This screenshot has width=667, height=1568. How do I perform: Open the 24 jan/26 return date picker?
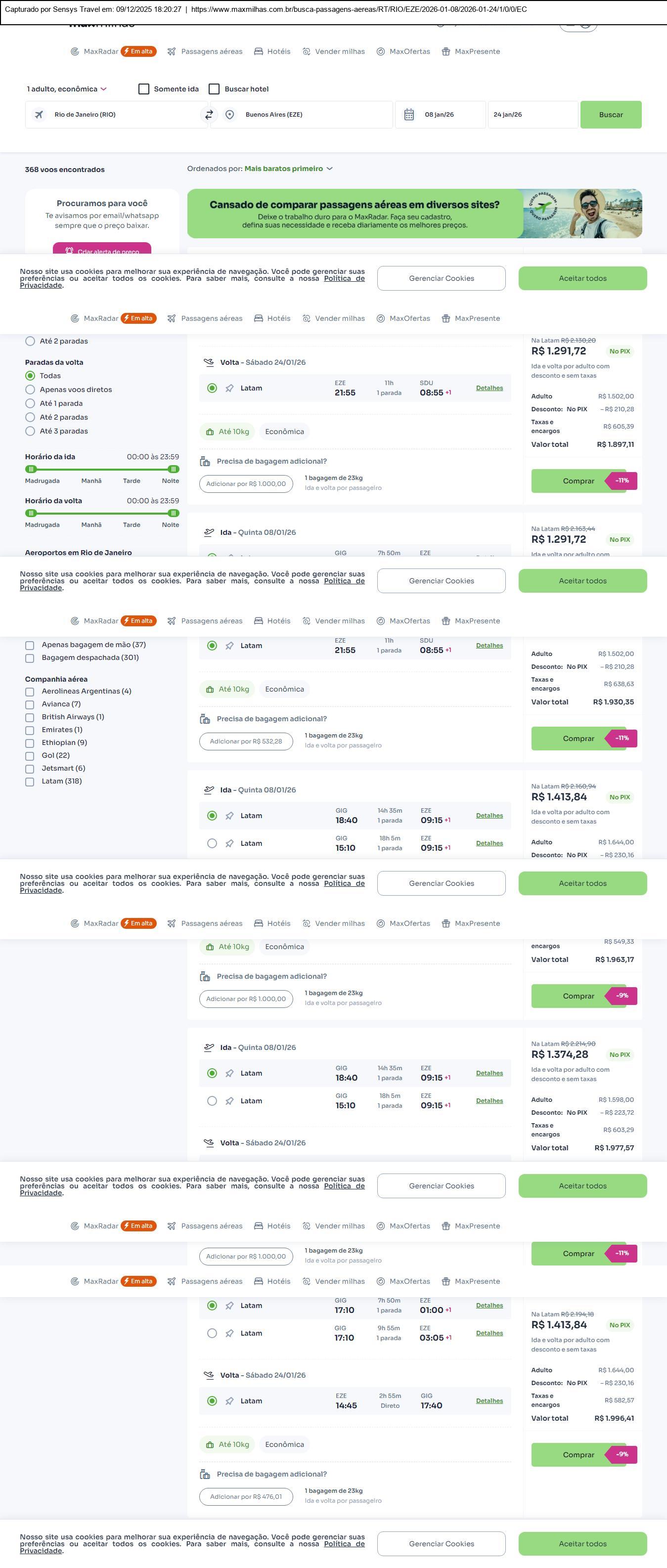[532, 114]
